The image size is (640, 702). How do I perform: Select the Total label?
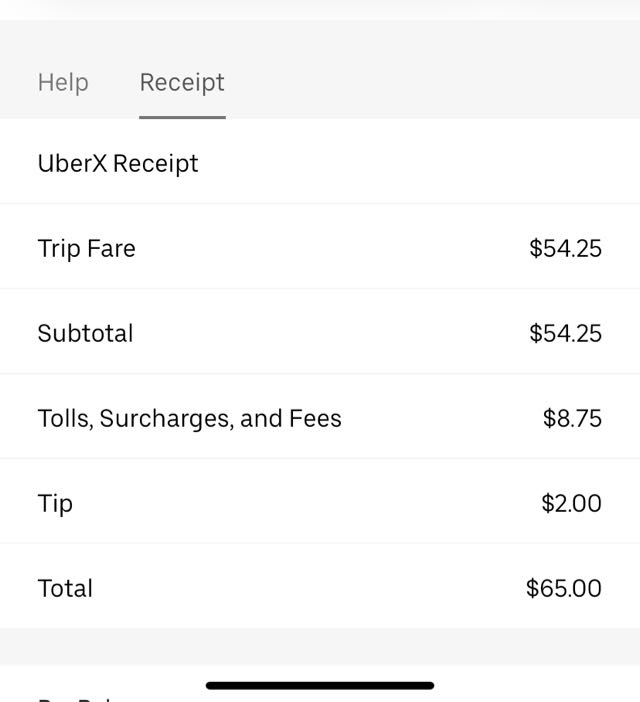point(65,588)
